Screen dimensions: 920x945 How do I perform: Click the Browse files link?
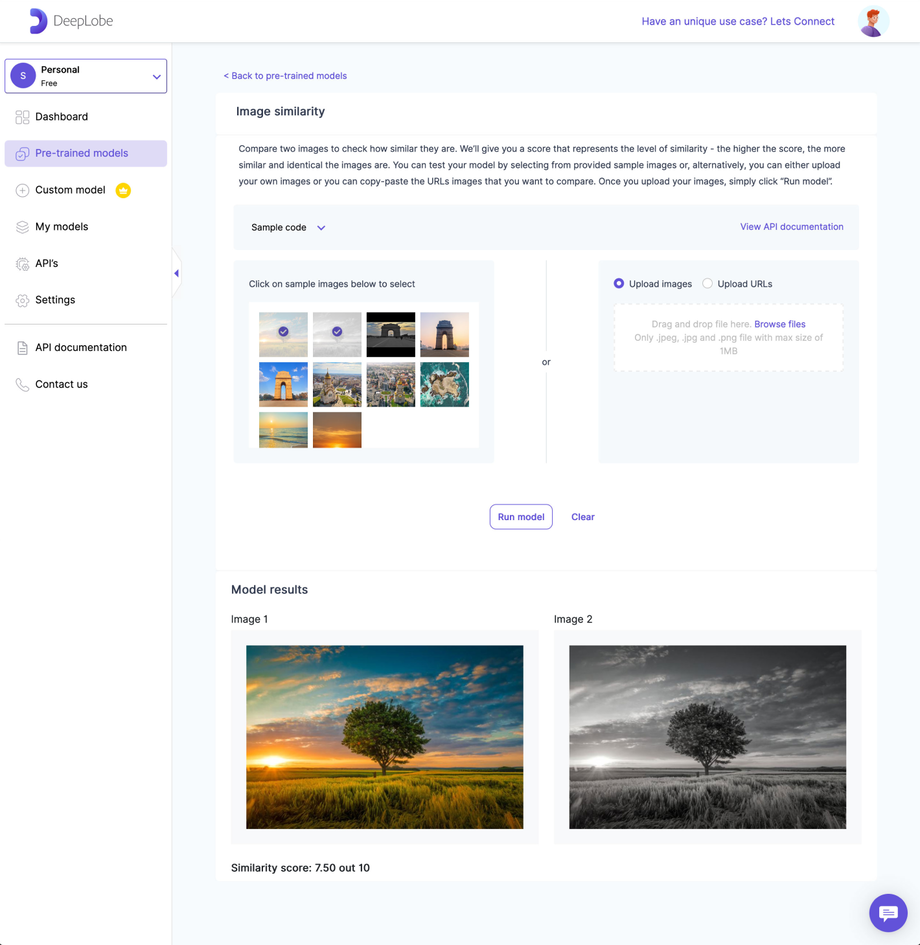[x=780, y=324]
